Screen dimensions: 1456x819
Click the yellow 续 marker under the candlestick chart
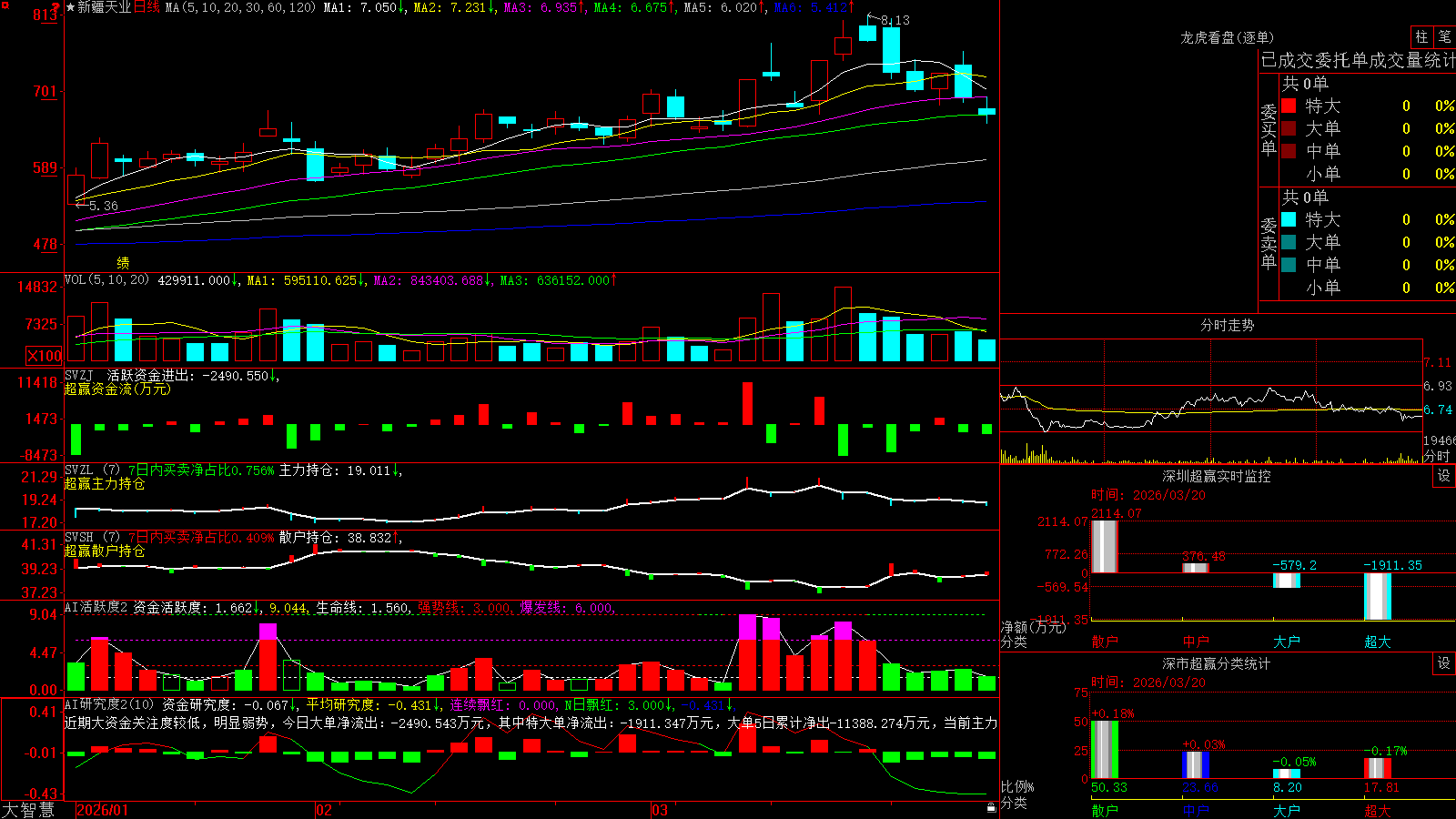click(123, 263)
